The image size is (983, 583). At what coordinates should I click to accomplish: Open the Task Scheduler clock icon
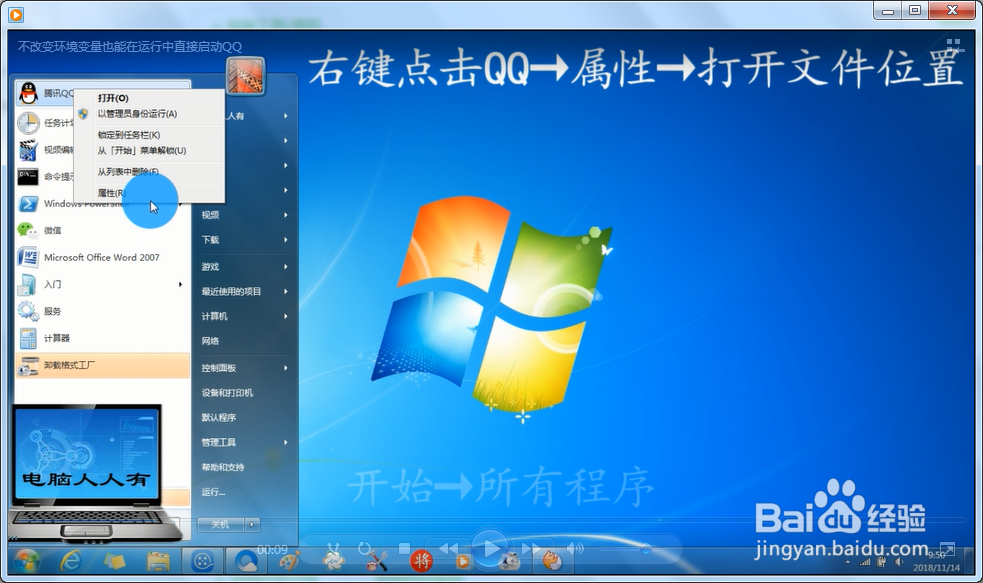(x=28, y=123)
